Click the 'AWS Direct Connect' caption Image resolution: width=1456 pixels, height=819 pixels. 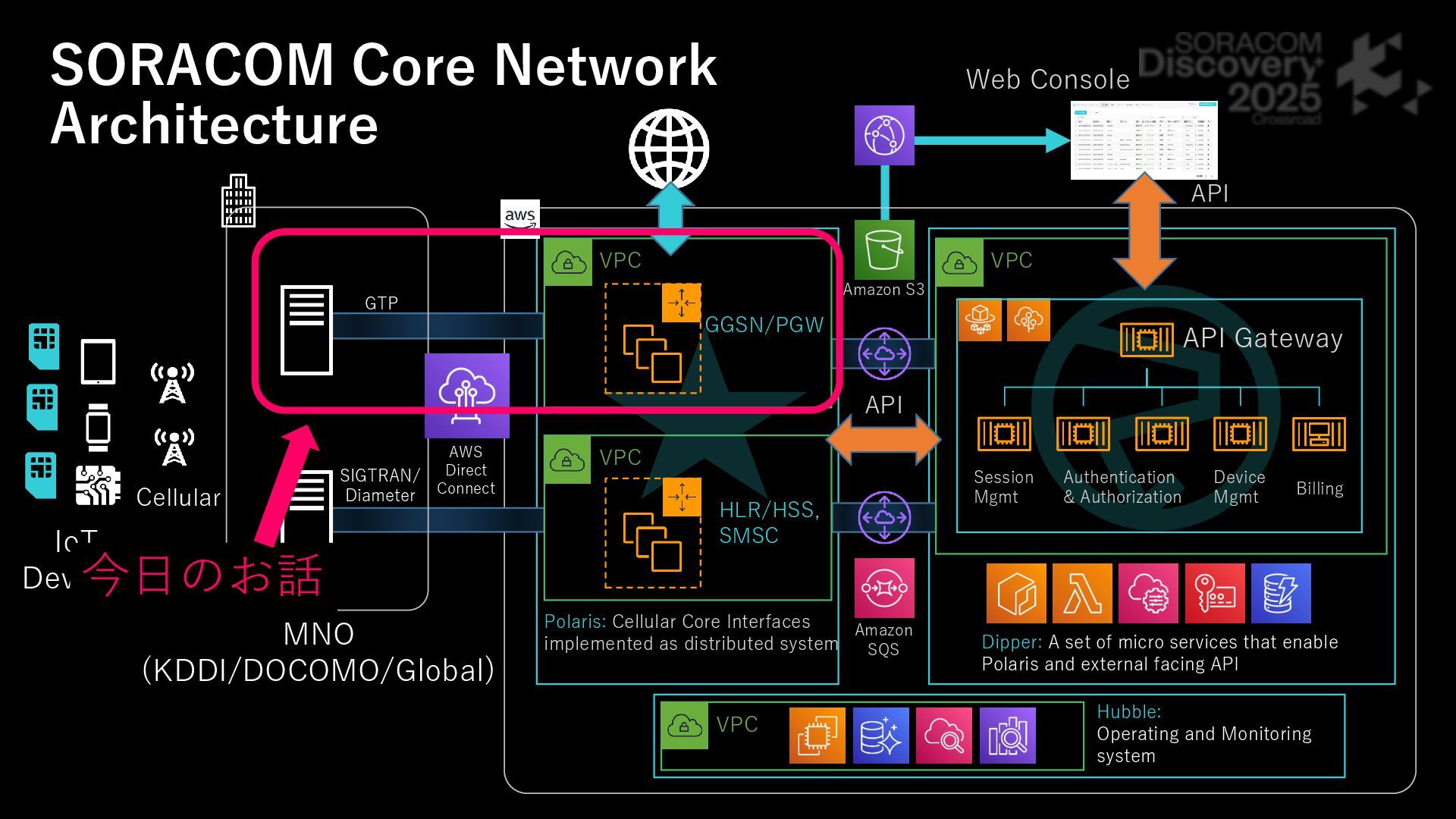[x=466, y=470]
